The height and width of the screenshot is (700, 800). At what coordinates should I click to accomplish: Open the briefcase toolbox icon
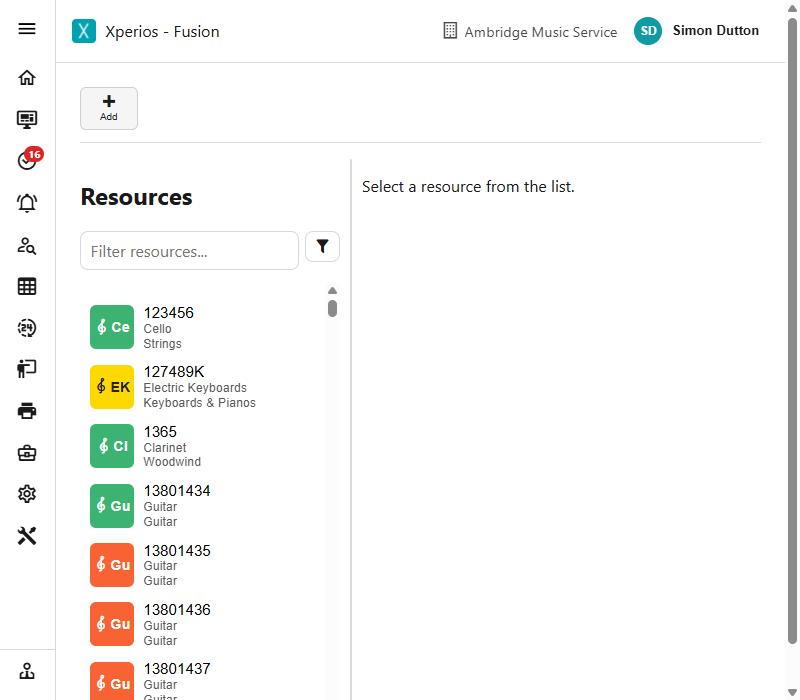point(27,453)
